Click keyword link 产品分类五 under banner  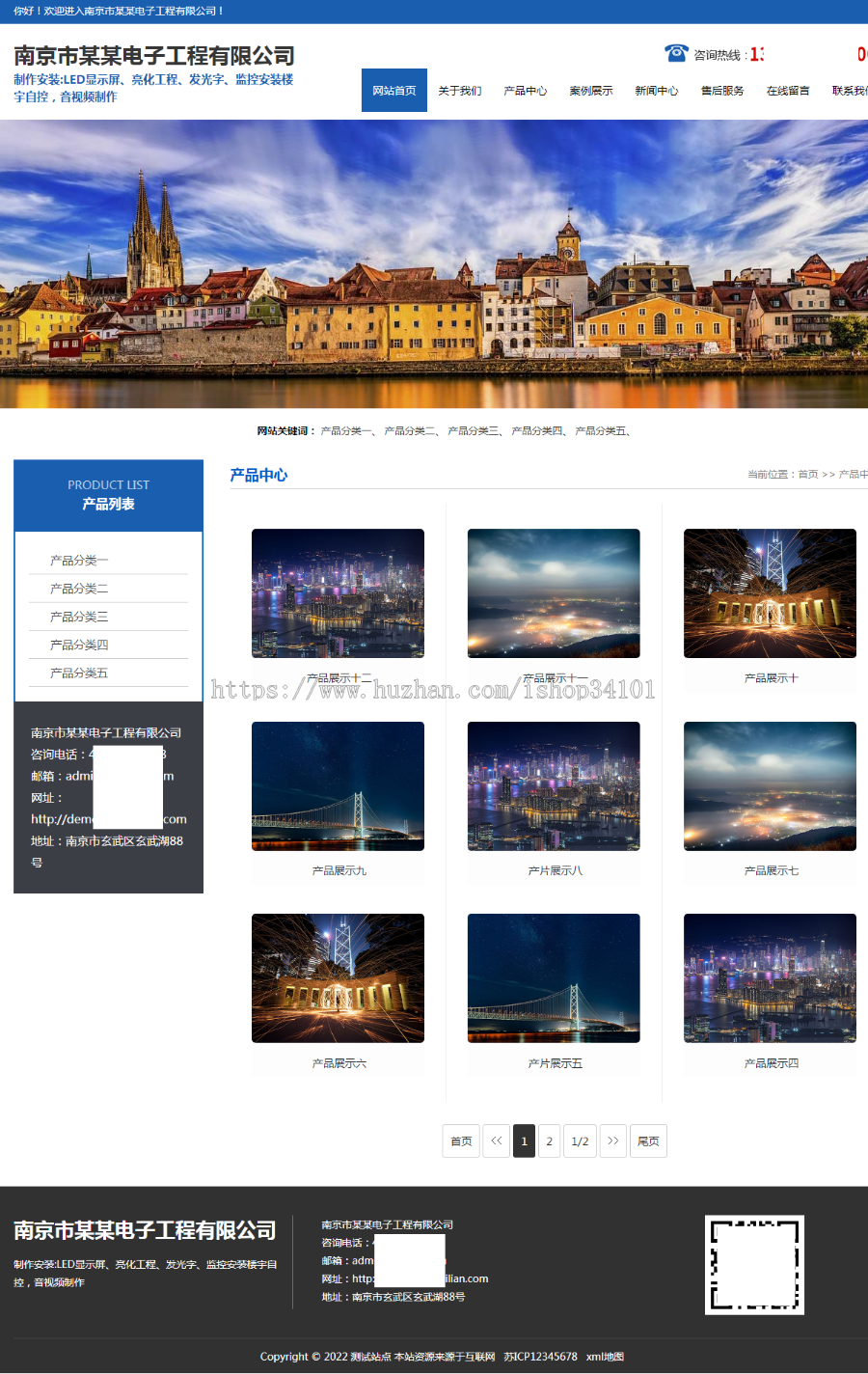click(x=600, y=431)
